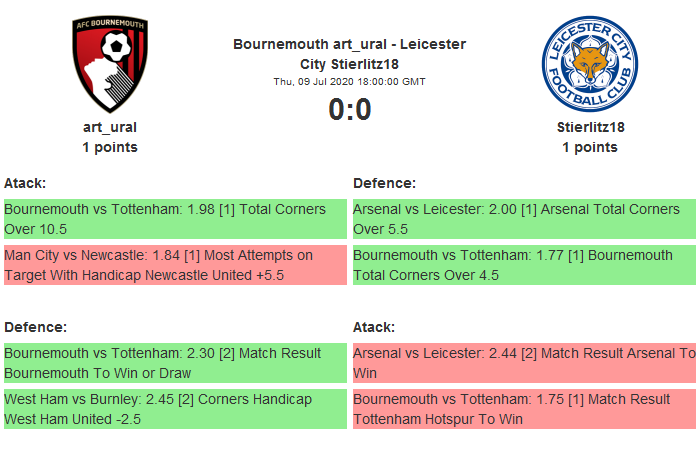Open the art_ural player name
This screenshot has width=700, height=460.
click(x=110, y=127)
